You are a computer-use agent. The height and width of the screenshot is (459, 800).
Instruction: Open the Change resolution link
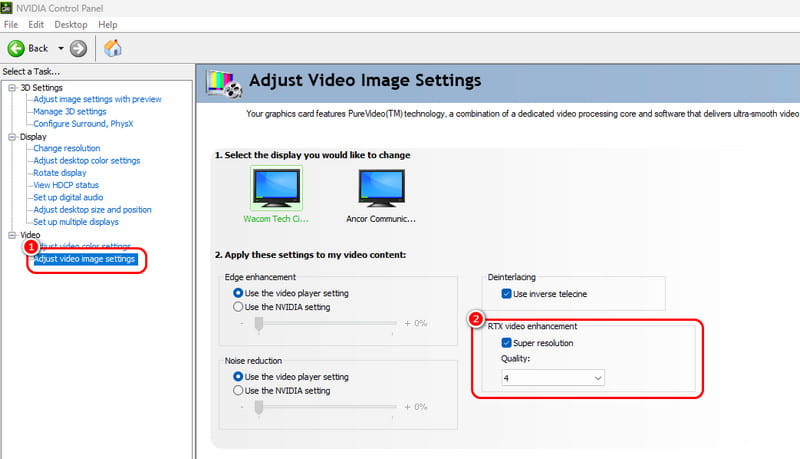pos(66,148)
